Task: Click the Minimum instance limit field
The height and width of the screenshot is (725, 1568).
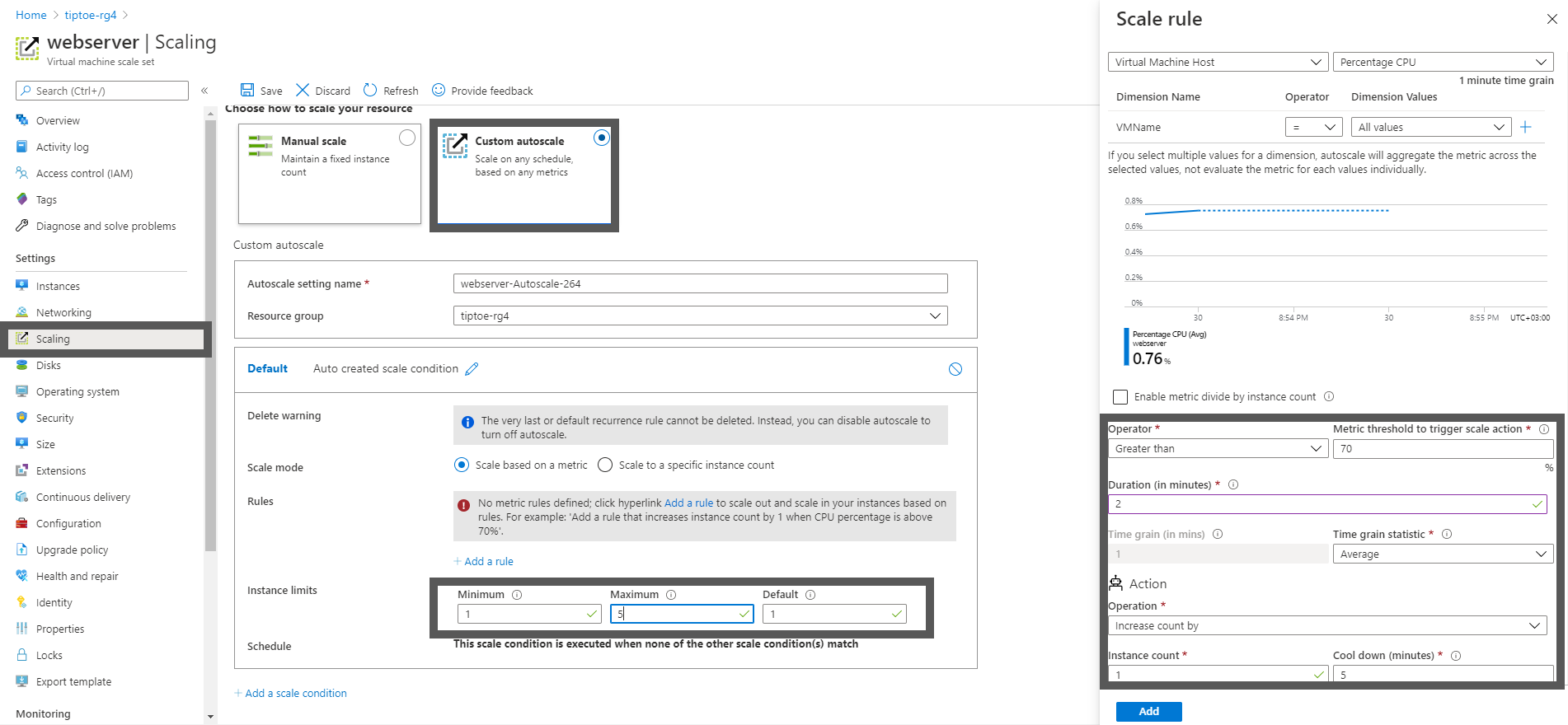Action: 529,614
